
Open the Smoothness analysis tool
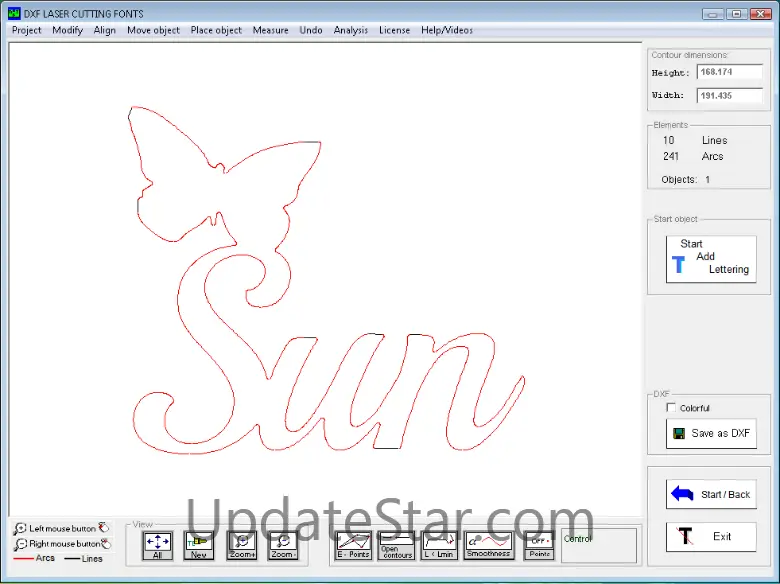[488, 545]
